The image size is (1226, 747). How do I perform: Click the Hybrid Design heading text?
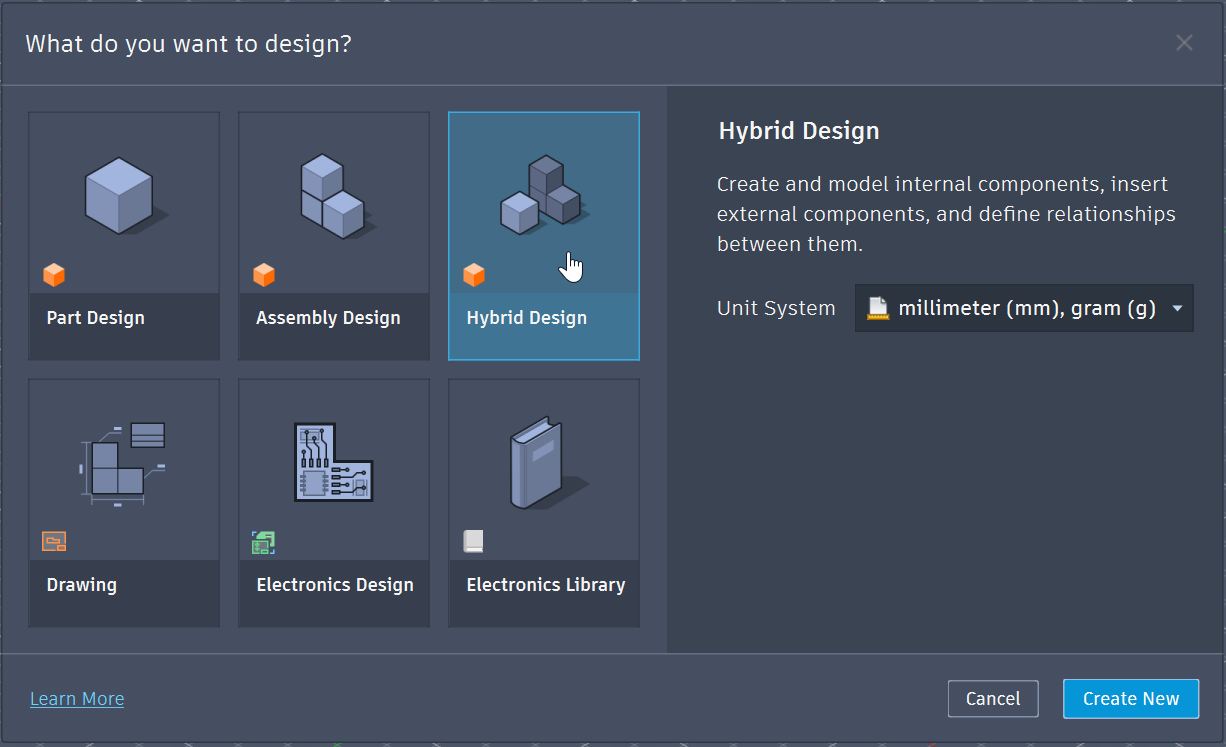[x=798, y=130]
